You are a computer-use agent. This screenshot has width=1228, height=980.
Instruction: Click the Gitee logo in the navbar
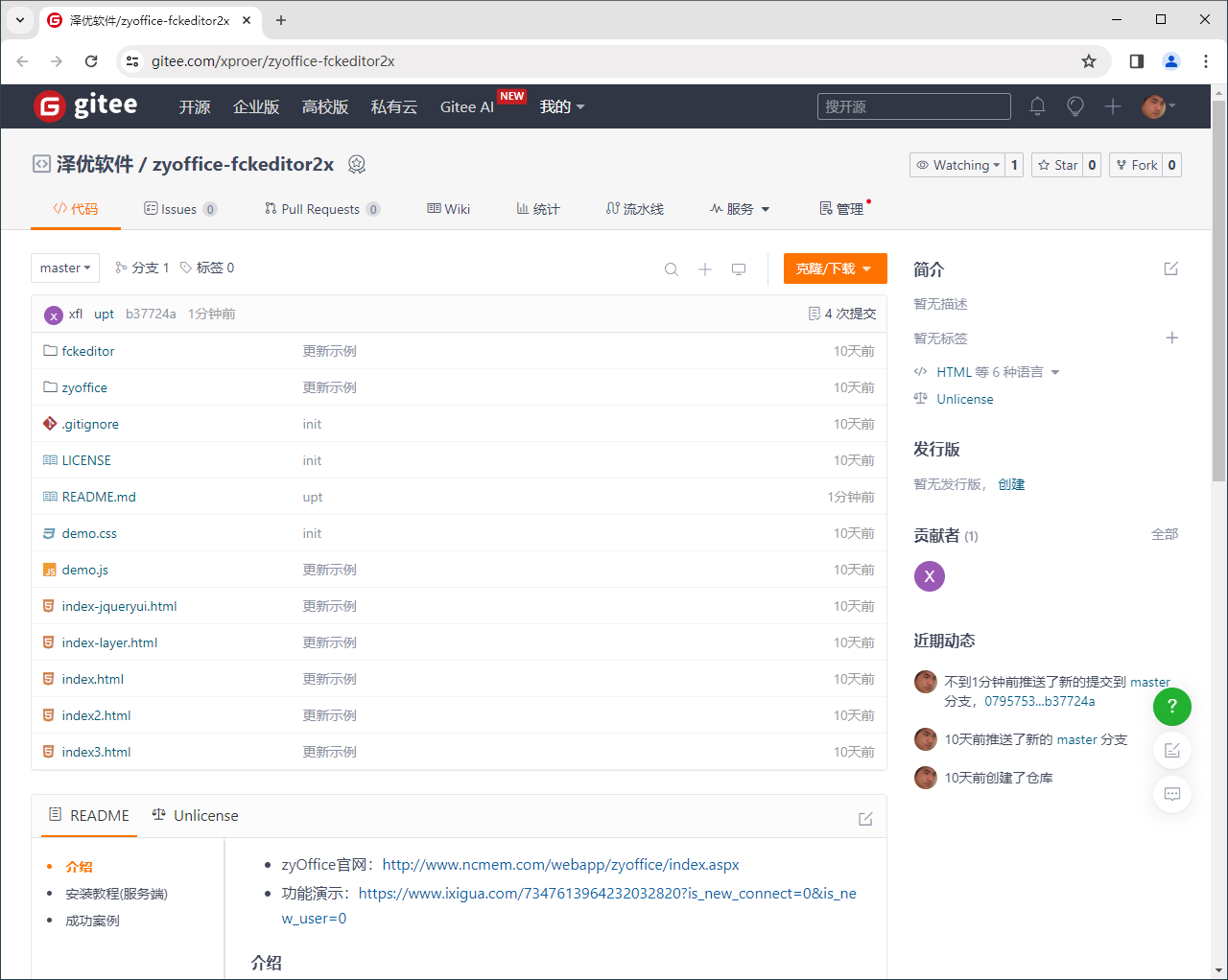click(85, 105)
